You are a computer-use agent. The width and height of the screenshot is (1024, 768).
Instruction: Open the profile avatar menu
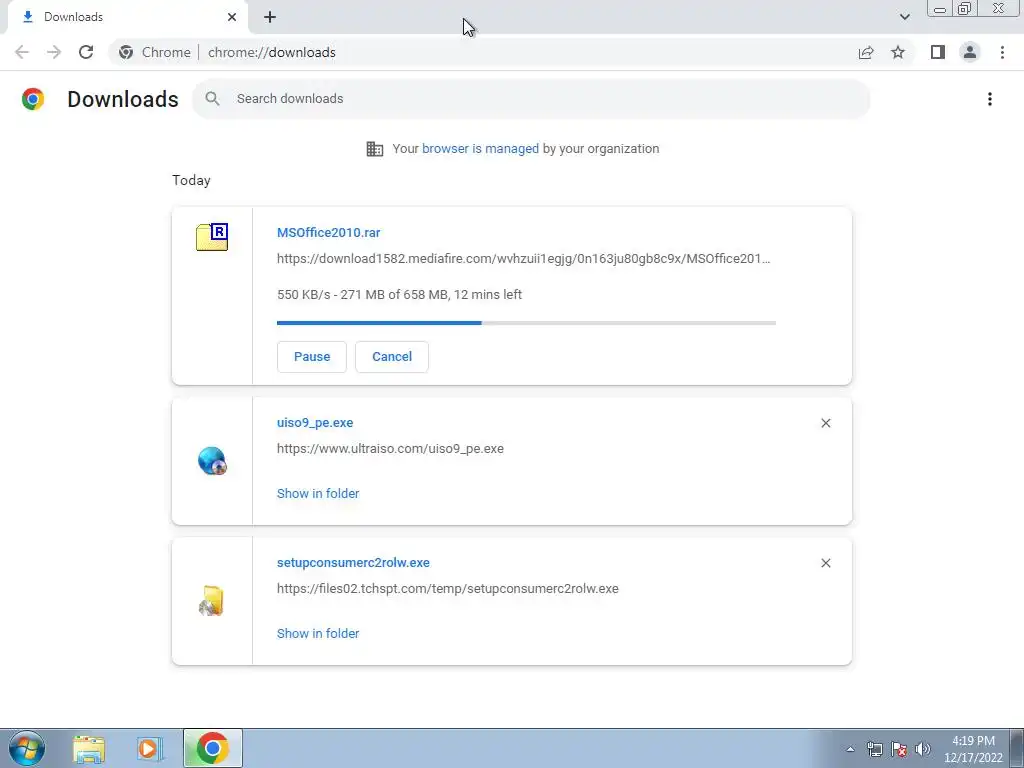(970, 52)
